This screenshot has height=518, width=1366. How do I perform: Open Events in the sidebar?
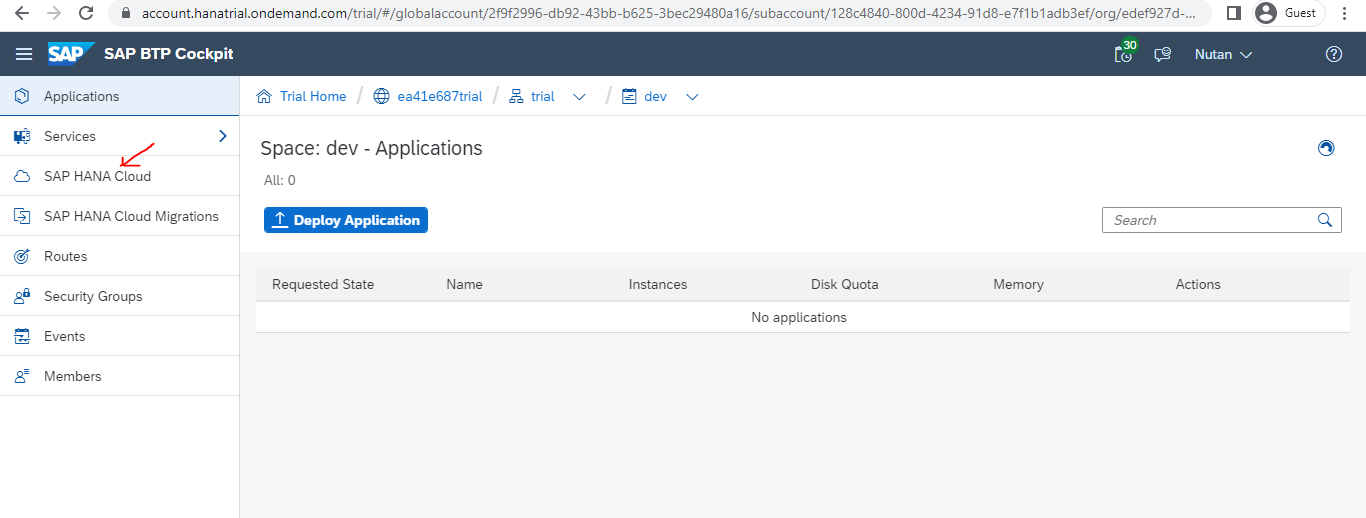[120, 336]
